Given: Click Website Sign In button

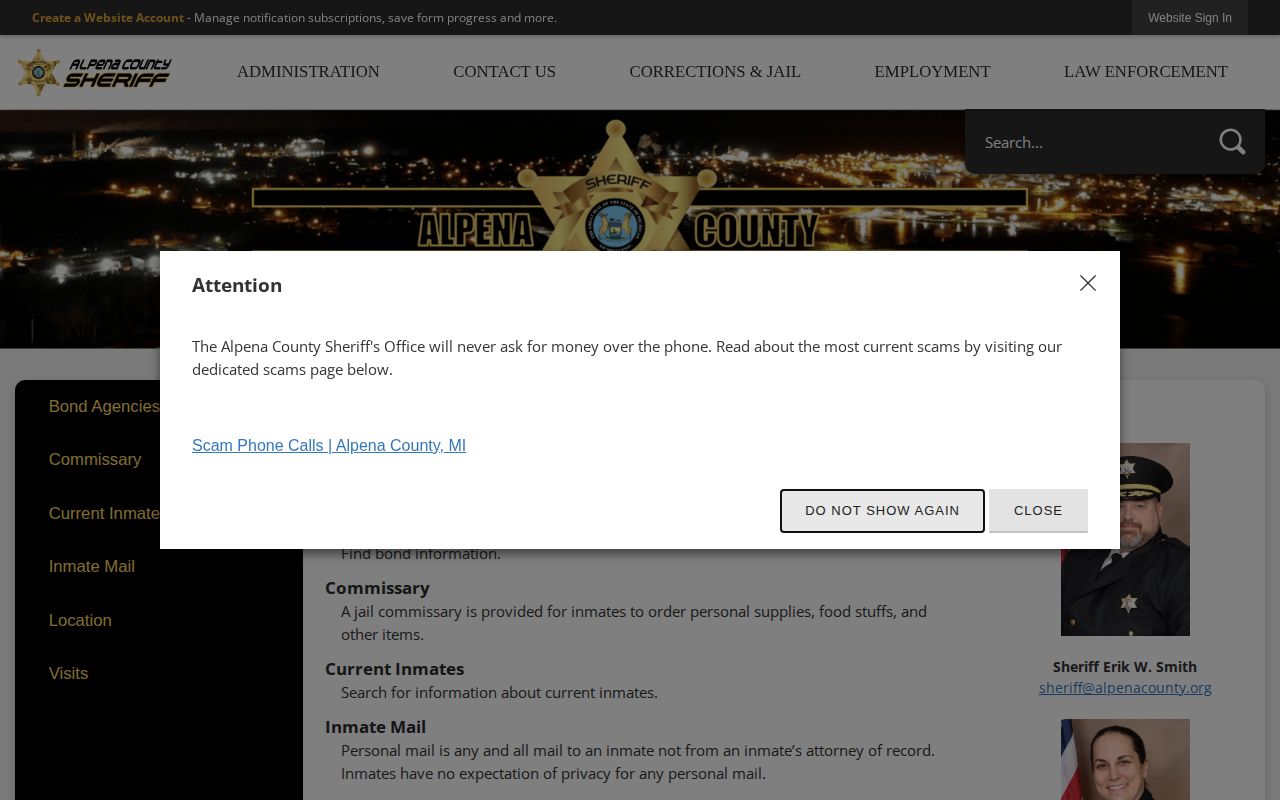Looking at the screenshot, I should pos(1190,18).
